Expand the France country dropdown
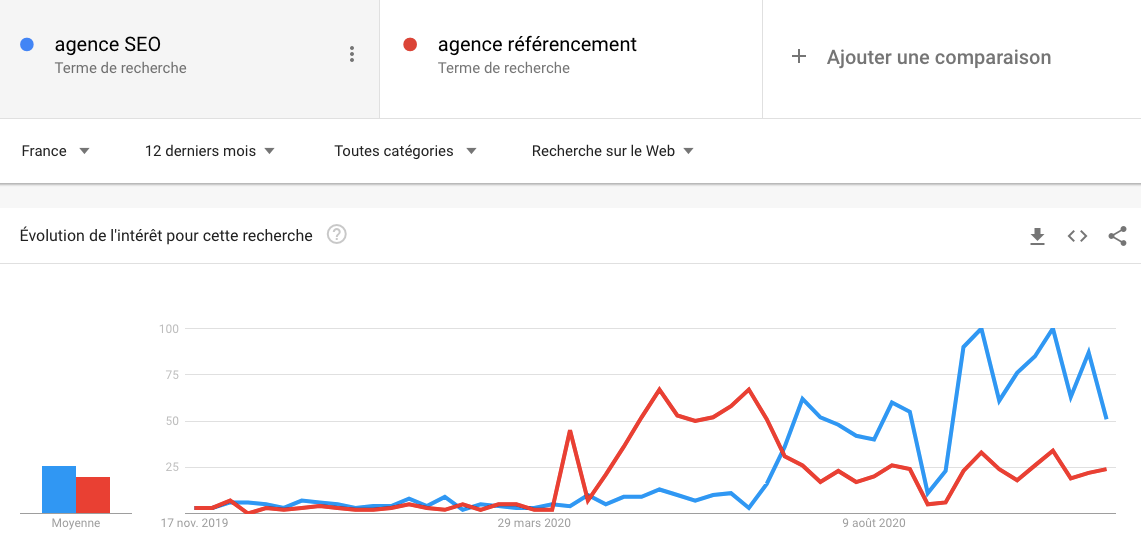 tap(55, 151)
